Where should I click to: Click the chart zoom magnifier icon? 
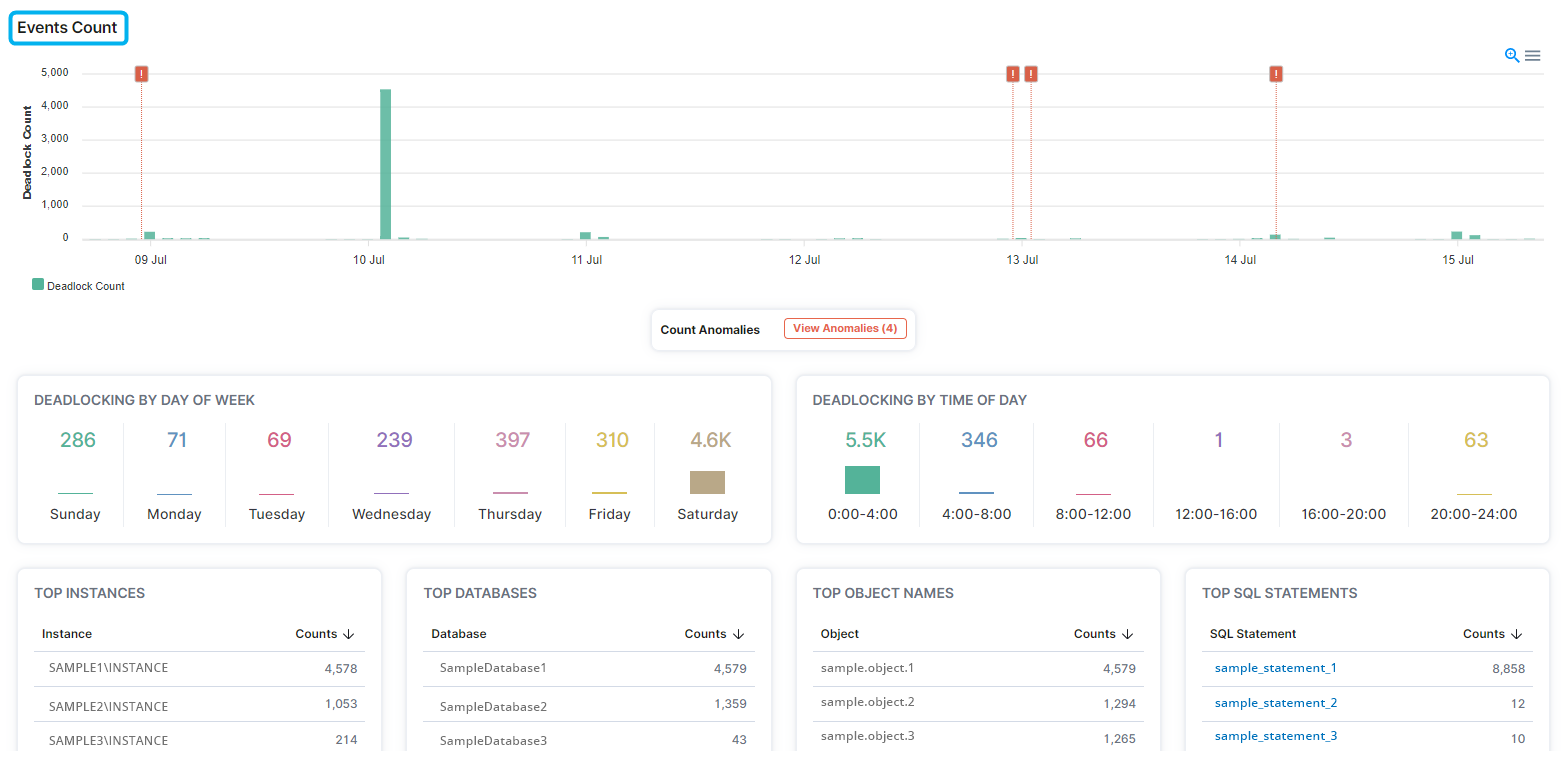tap(1511, 56)
